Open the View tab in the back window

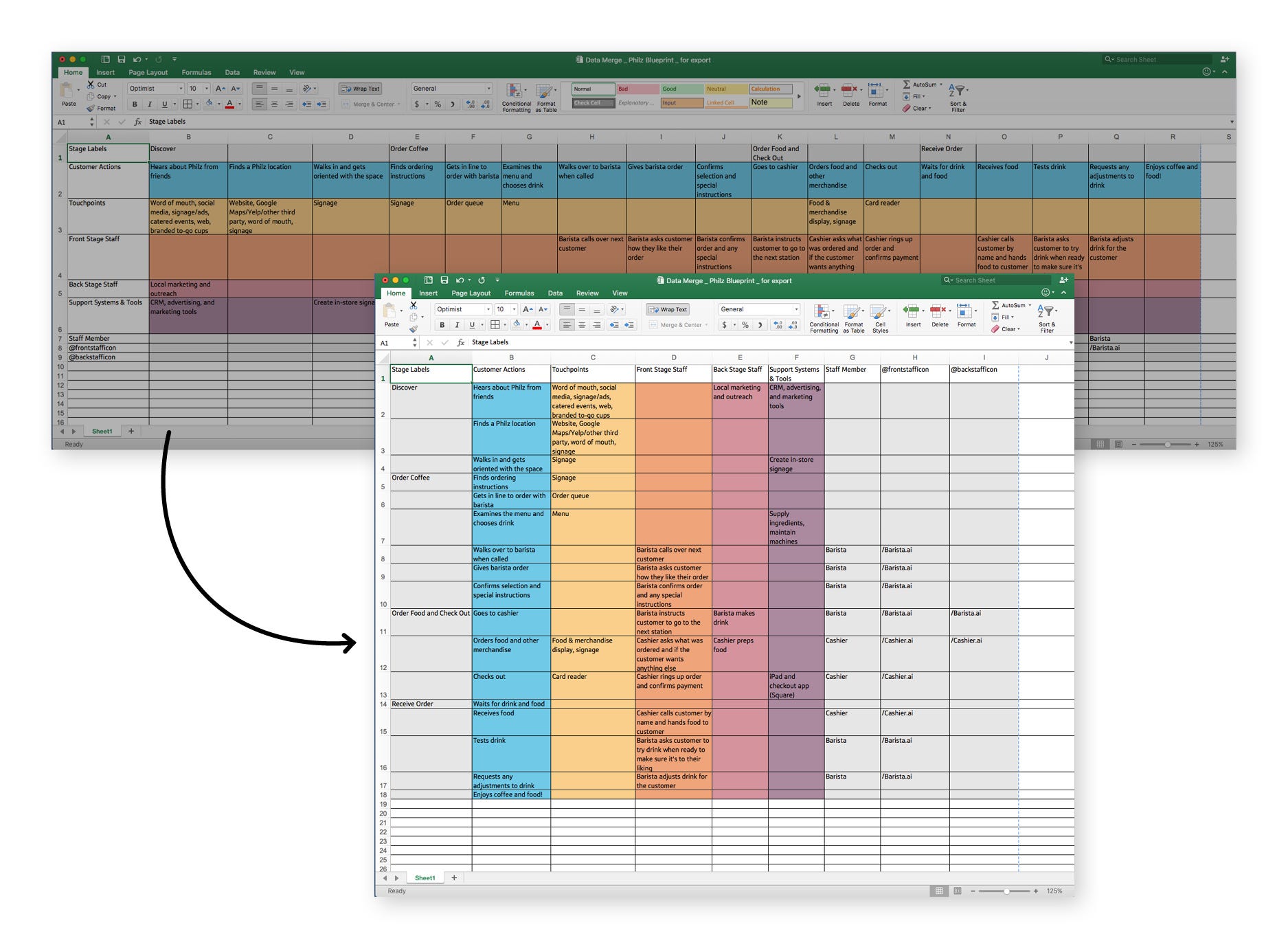[x=297, y=72]
